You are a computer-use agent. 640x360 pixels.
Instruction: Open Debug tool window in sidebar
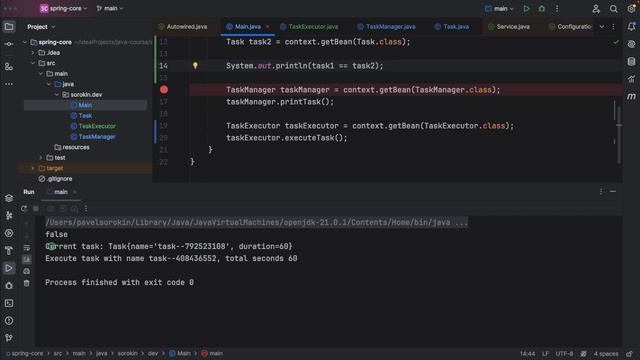9,286
